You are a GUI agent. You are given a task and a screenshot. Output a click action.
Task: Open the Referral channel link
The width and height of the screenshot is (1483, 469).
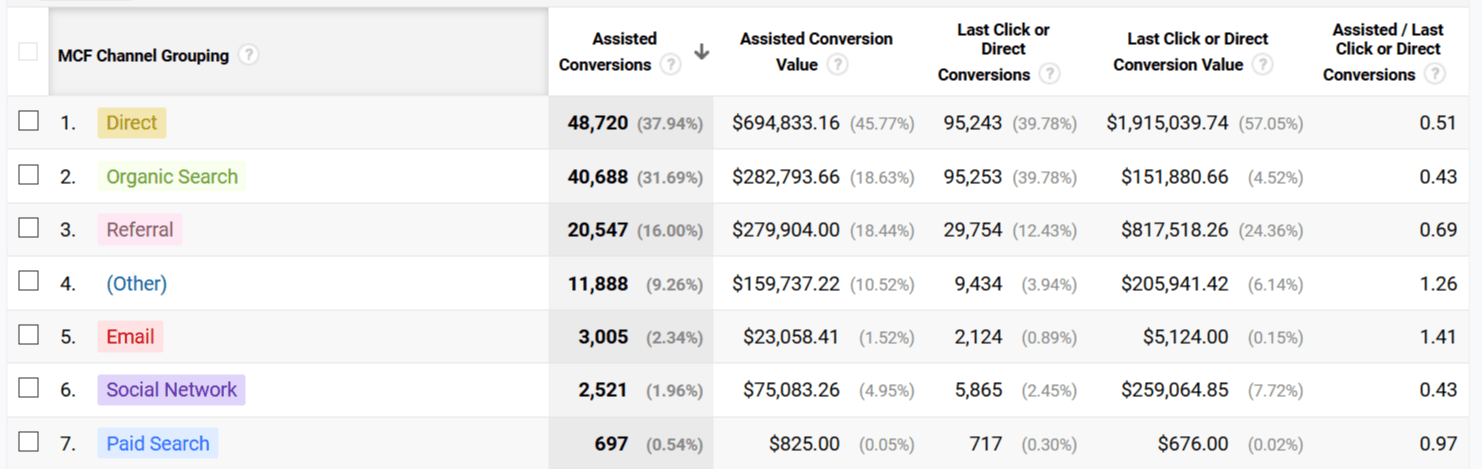[x=140, y=230]
